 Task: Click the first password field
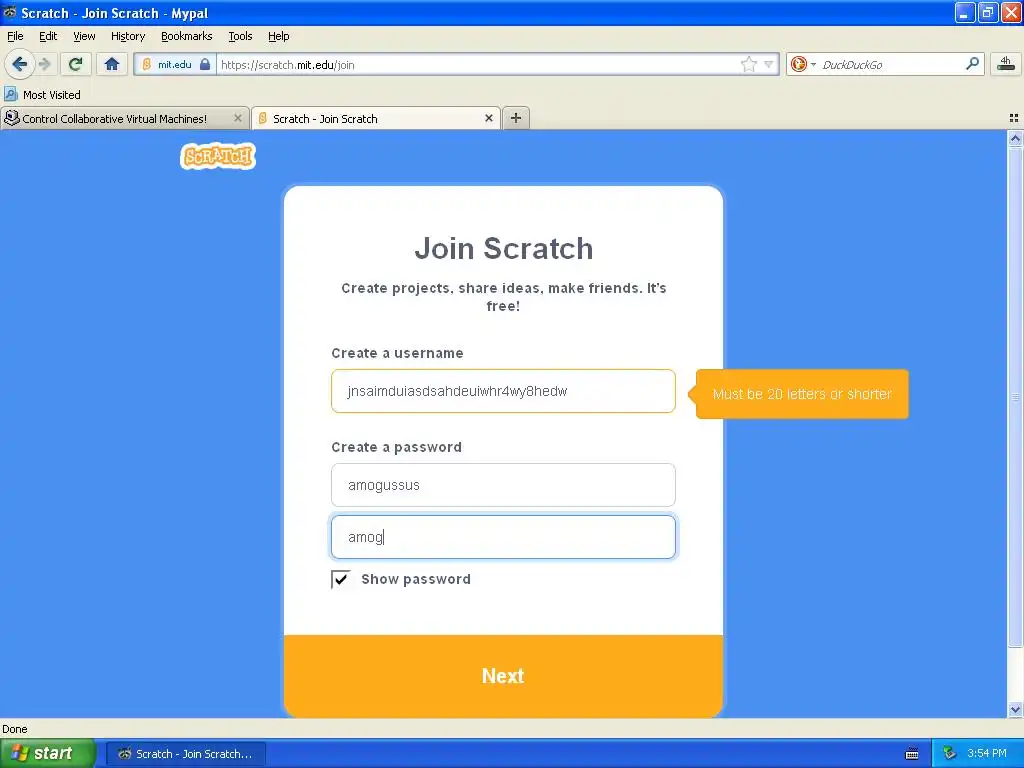pyautogui.click(x=503, y=485)
